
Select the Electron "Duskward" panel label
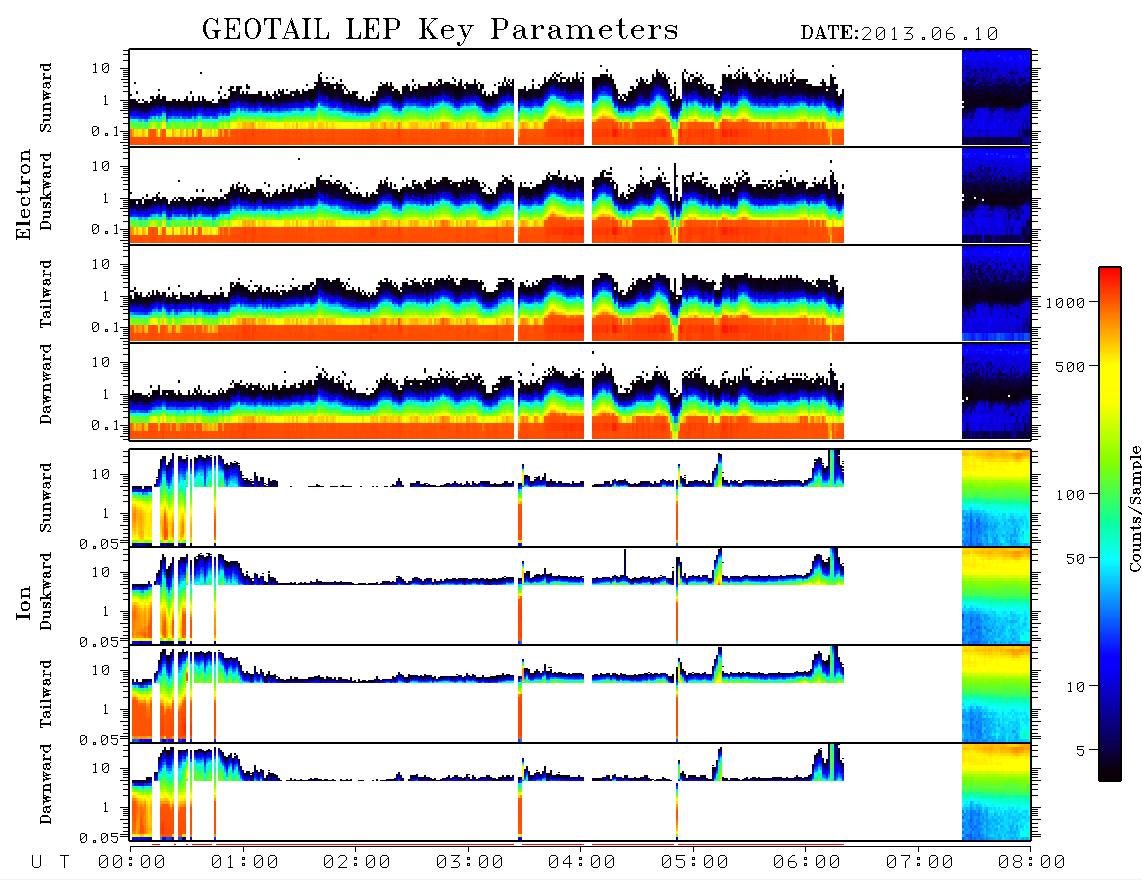point(46,192)
